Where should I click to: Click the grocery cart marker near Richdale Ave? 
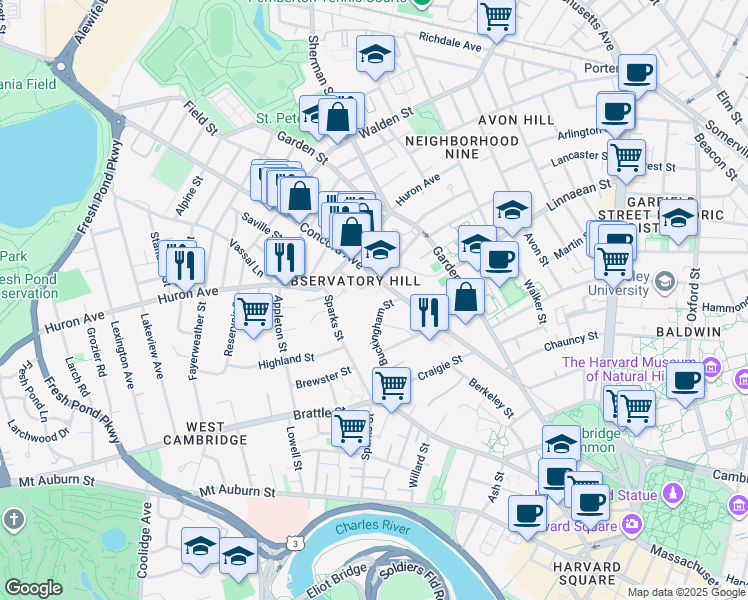[x=496, y=18]
